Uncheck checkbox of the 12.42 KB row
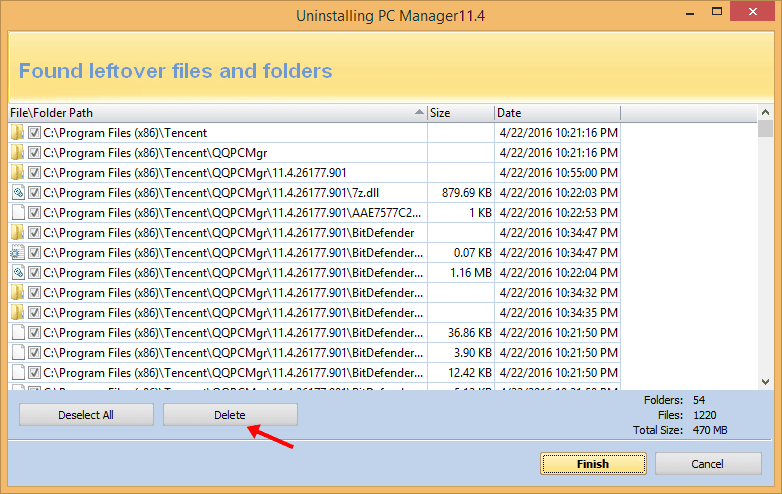This screenshot has height=494, width=782. click(x=34, y=372)
